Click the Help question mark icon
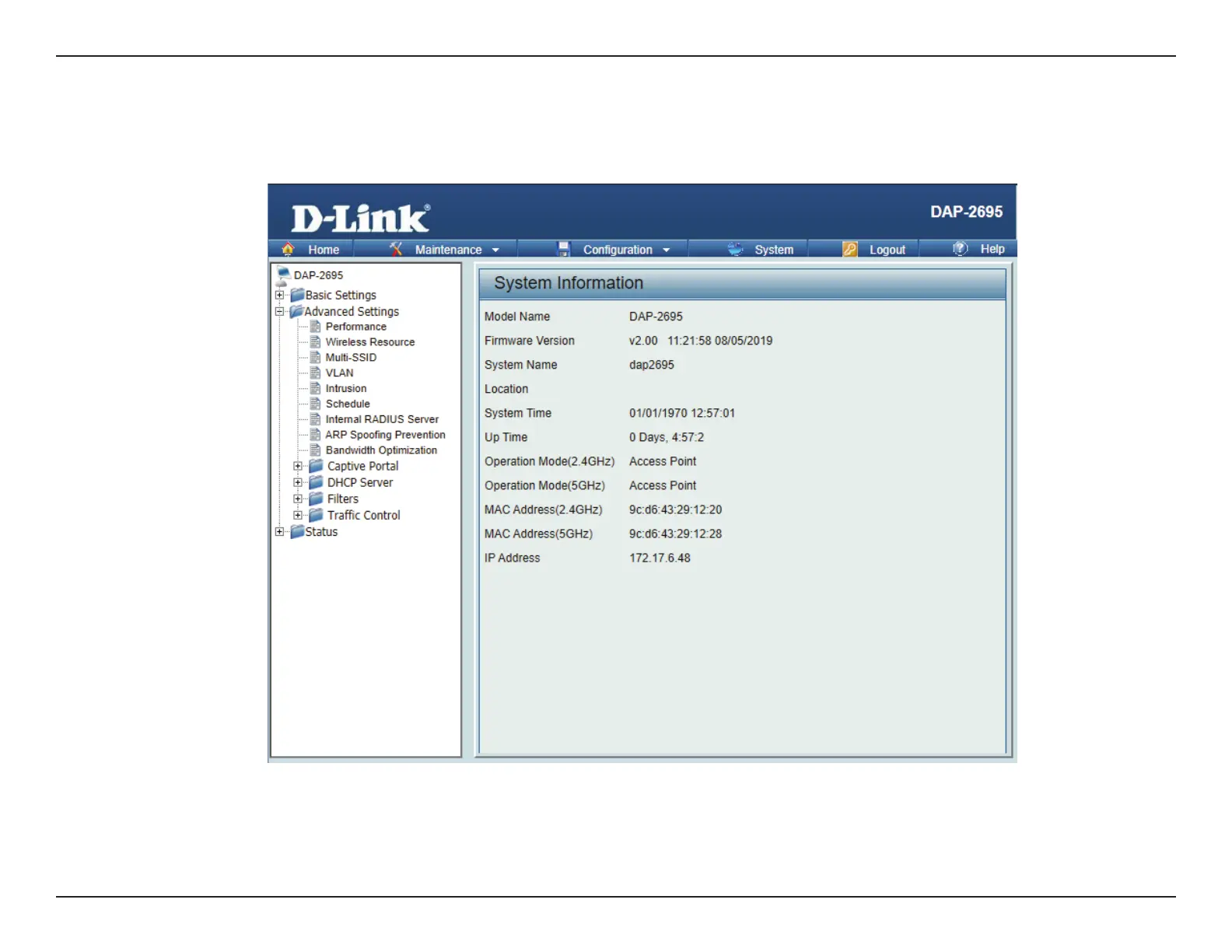1232x952 pixels. click(x=961, y=248)
